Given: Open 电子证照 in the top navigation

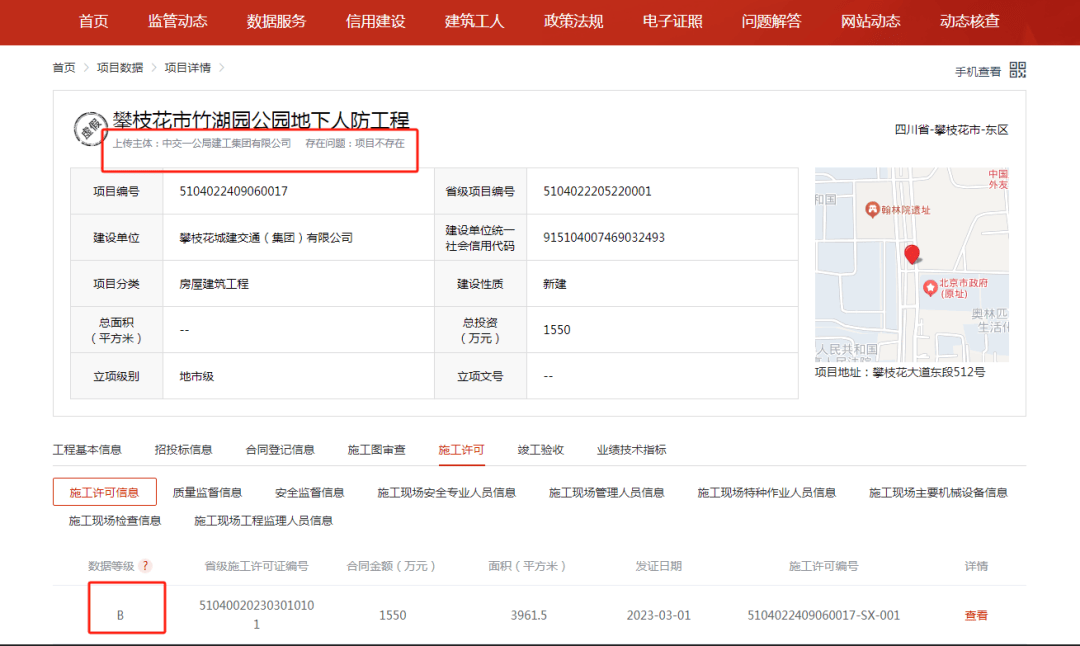Looking at the screenshot, I should pyautogui.click(x=672, y=21).
